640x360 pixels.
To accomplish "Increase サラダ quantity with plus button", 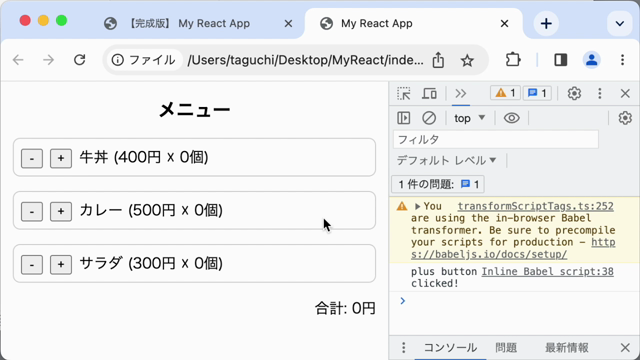I will pos(61,264).
